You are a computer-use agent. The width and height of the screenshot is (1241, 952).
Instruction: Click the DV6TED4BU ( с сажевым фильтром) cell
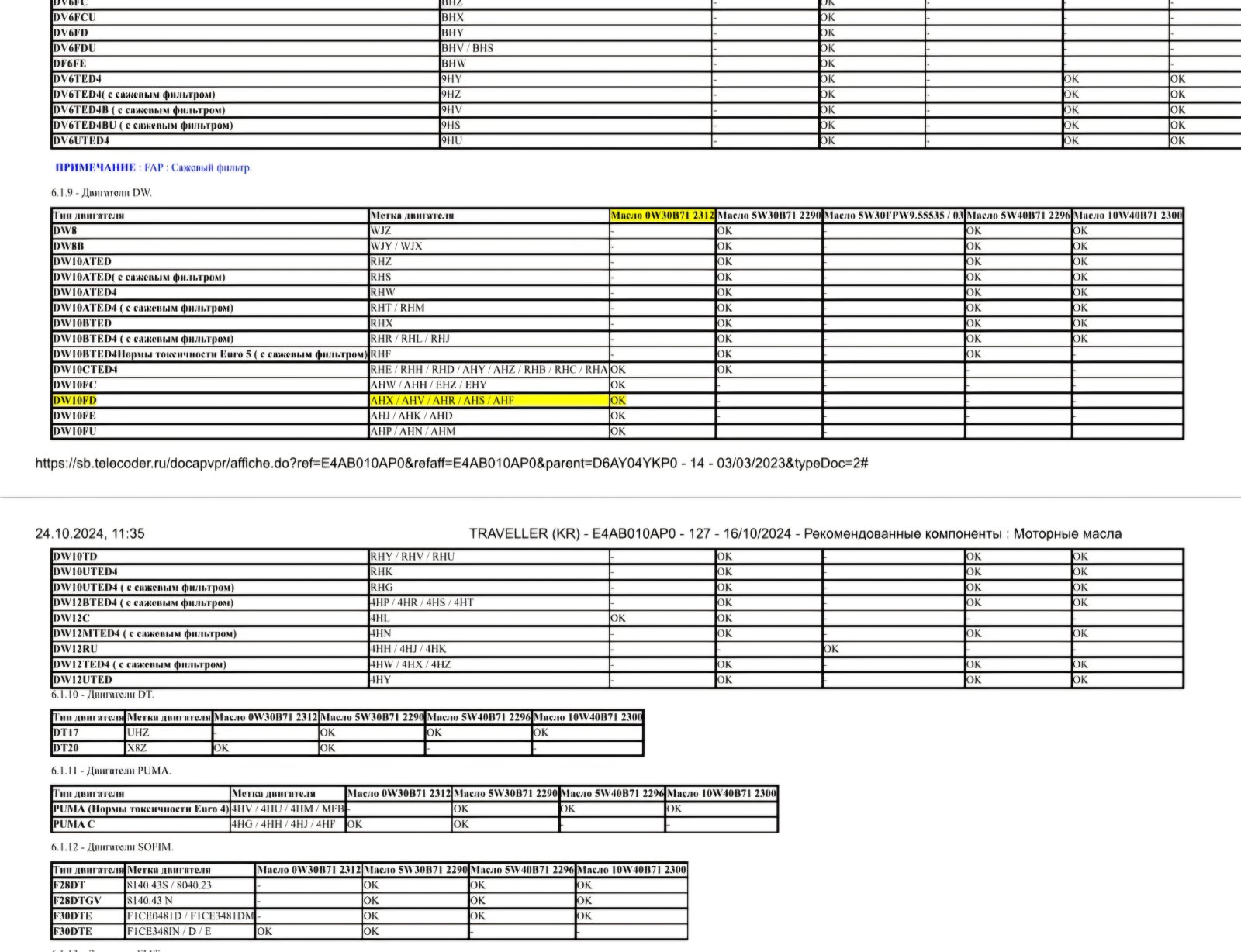click(x=245, y=126)
